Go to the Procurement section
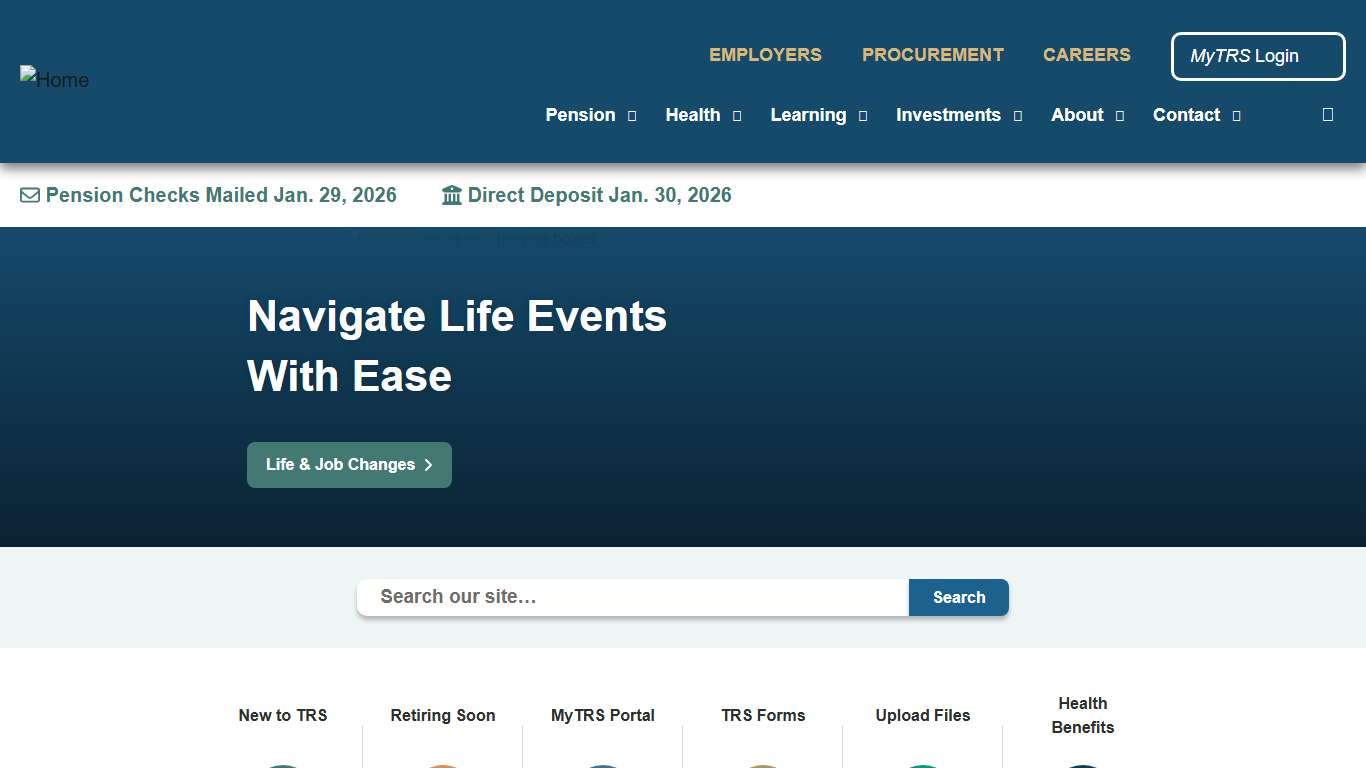 (x=932, y=55)
